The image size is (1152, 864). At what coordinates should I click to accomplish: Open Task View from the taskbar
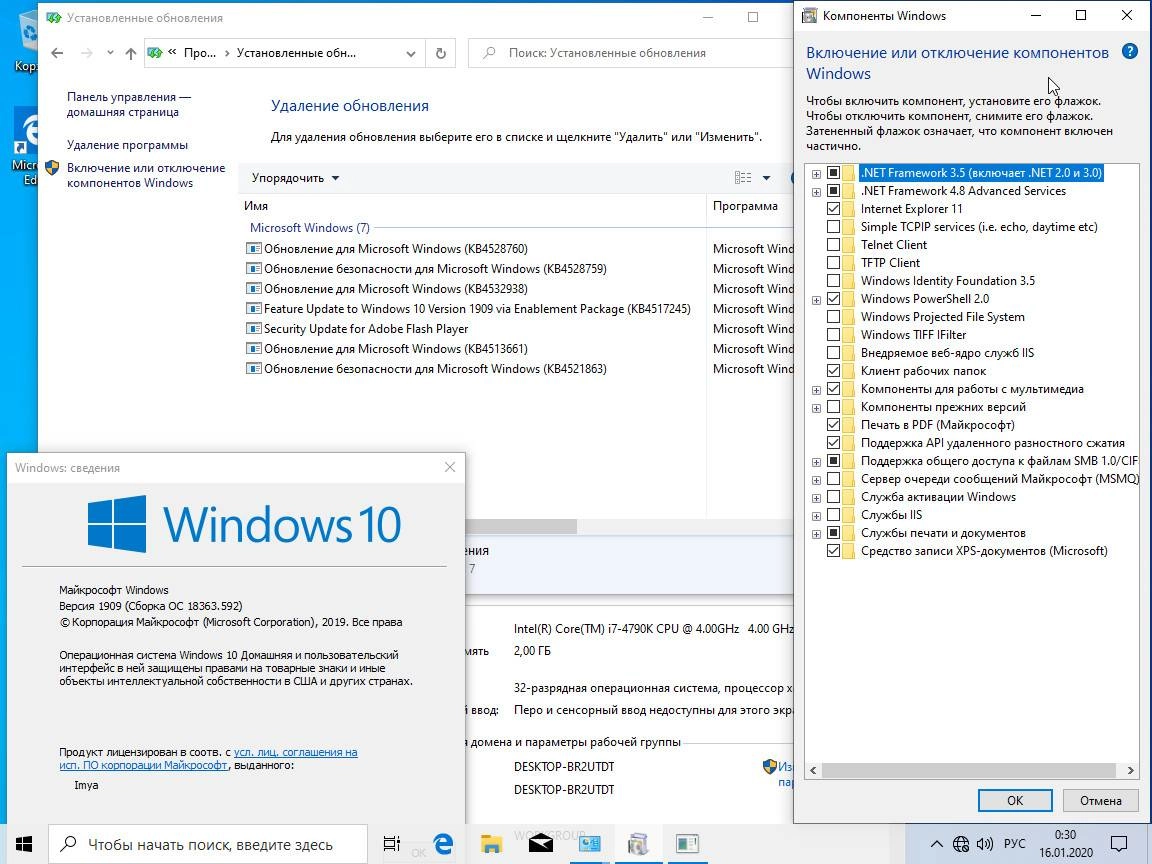click(x=392, y=844)
